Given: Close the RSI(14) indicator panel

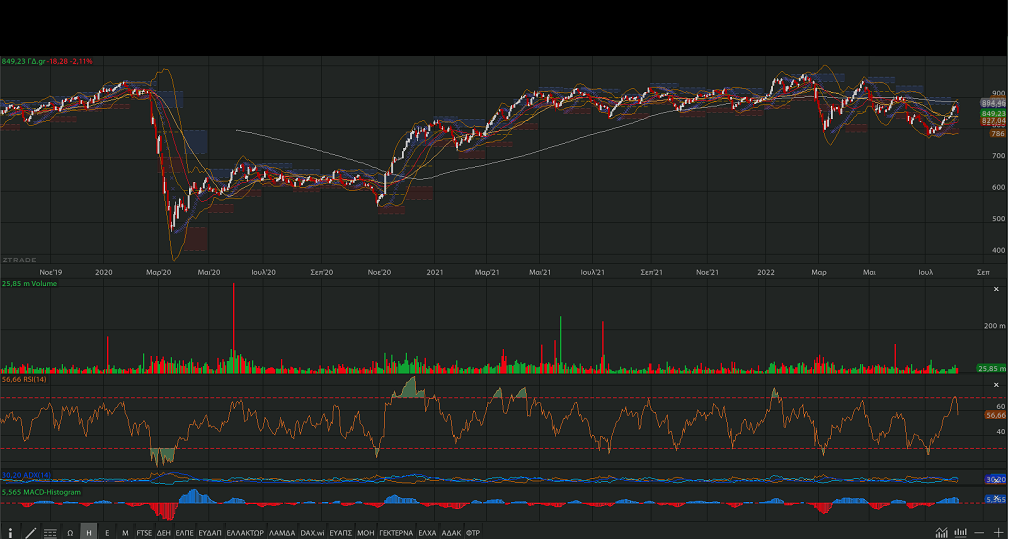Looking at the screenshot, I should 995,384.
